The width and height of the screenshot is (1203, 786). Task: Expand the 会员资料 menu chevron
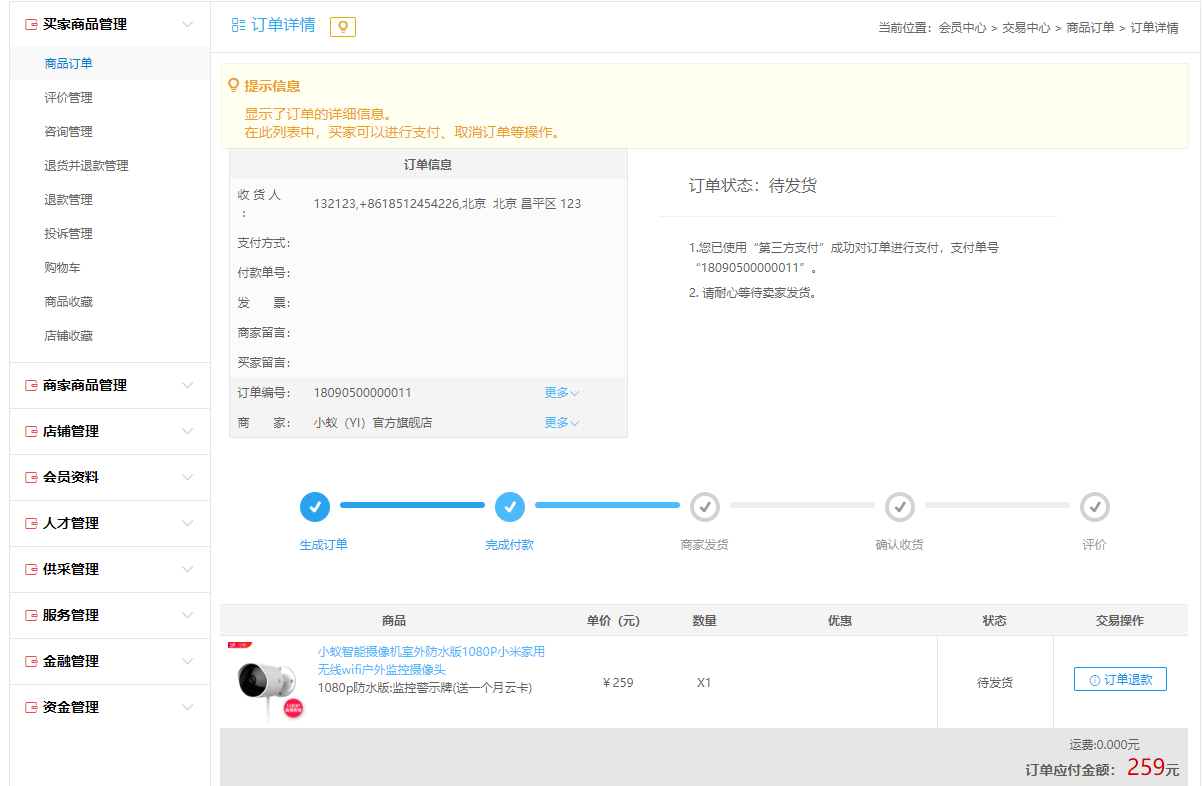coord(187,477)
